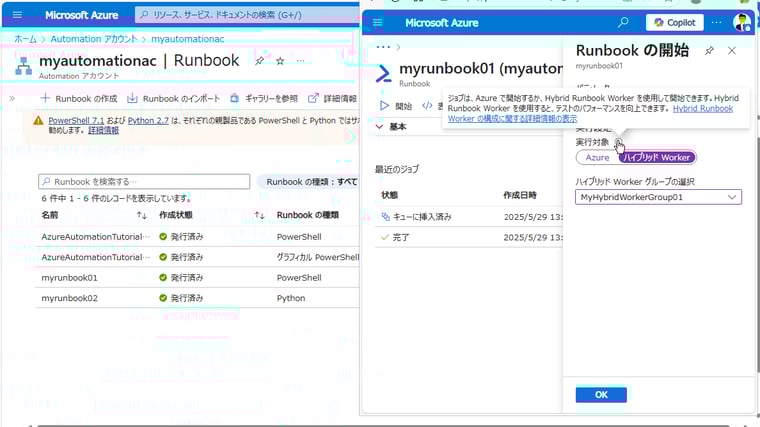Click search magnifier in right Azure header
760x427 pixels.
pyautogui.click(x=623, y=22)
